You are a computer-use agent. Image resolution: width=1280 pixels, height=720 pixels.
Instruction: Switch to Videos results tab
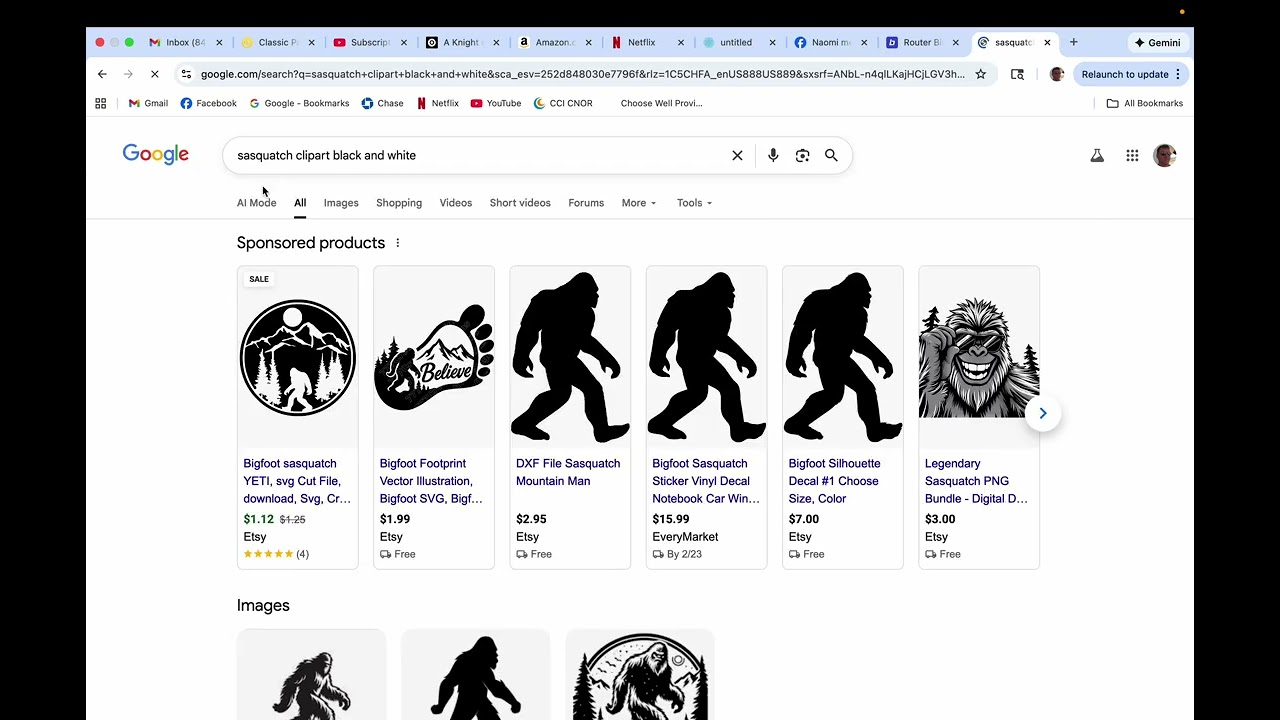[x=456, y=203]
